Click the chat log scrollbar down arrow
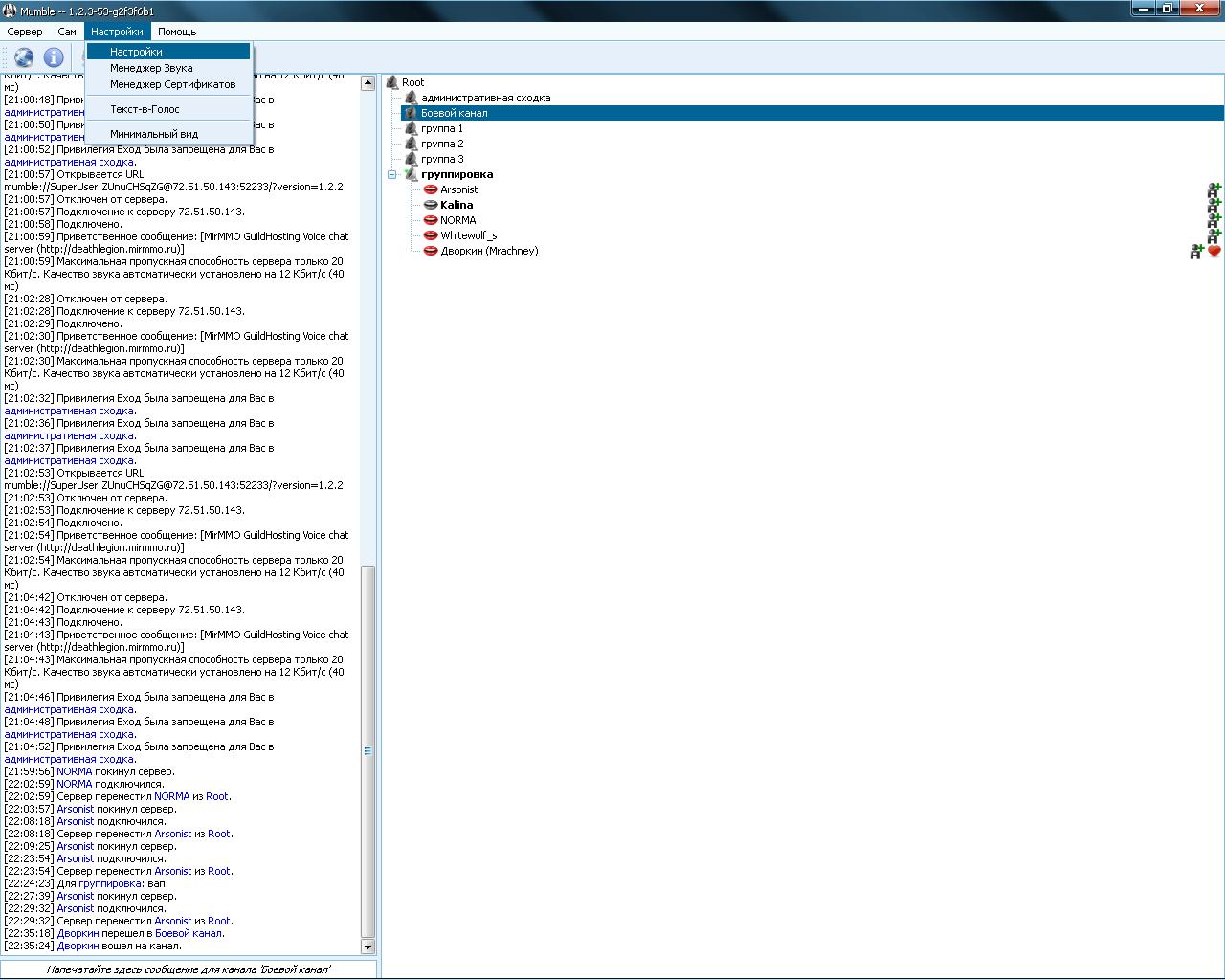 (367, 947)
